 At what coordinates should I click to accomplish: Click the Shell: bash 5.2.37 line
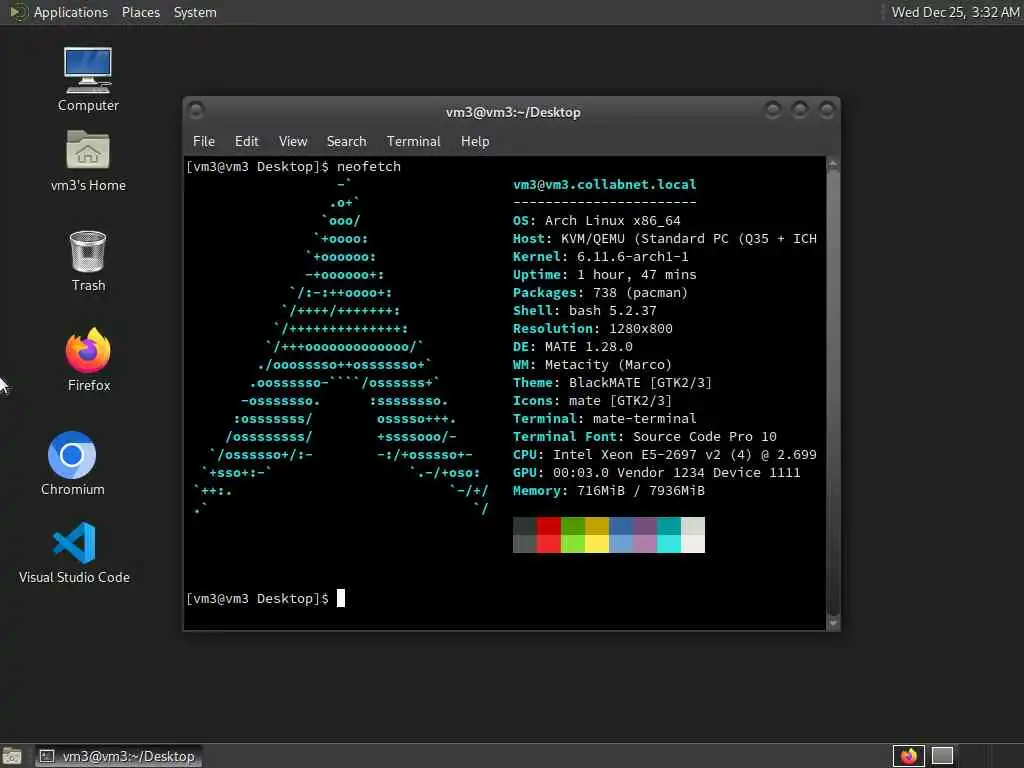(x=584, y=311)
